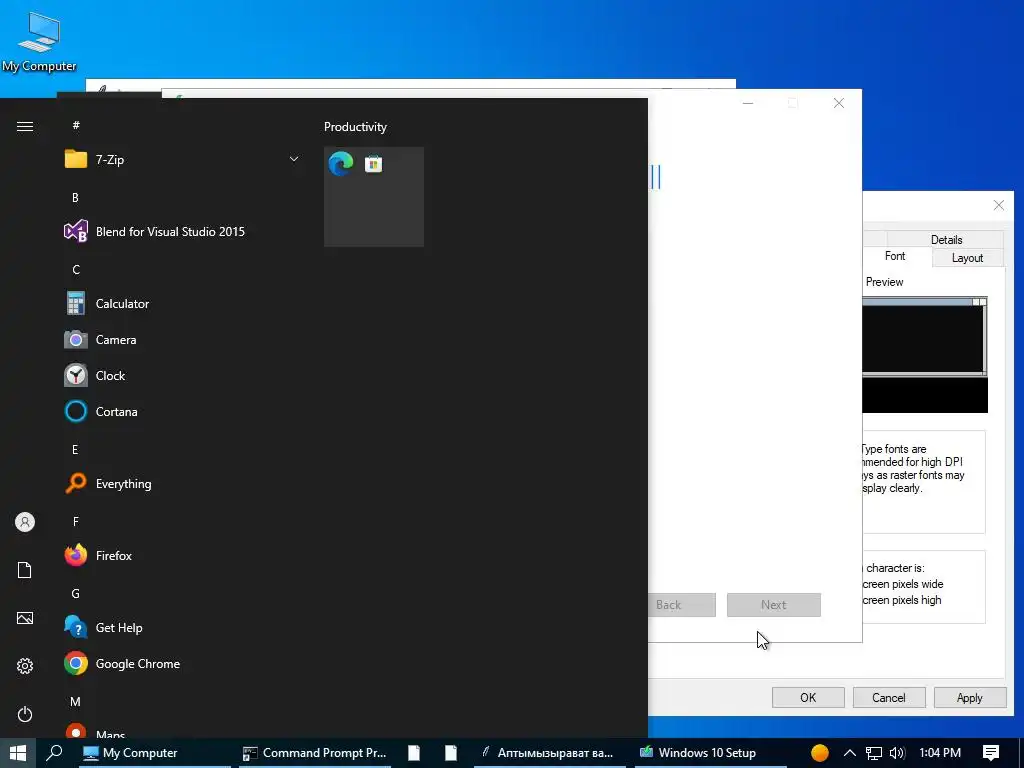Viewport: 1024px width, 768px height.
Task: Switch to Command Prompt Properties taskbar item
Action: (315, 753)
